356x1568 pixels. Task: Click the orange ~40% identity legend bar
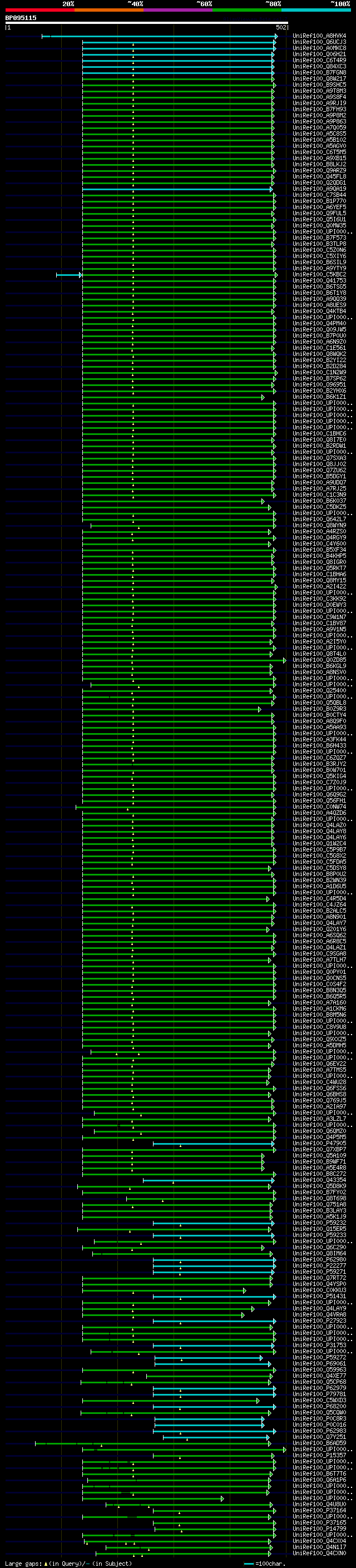(109, 10)
